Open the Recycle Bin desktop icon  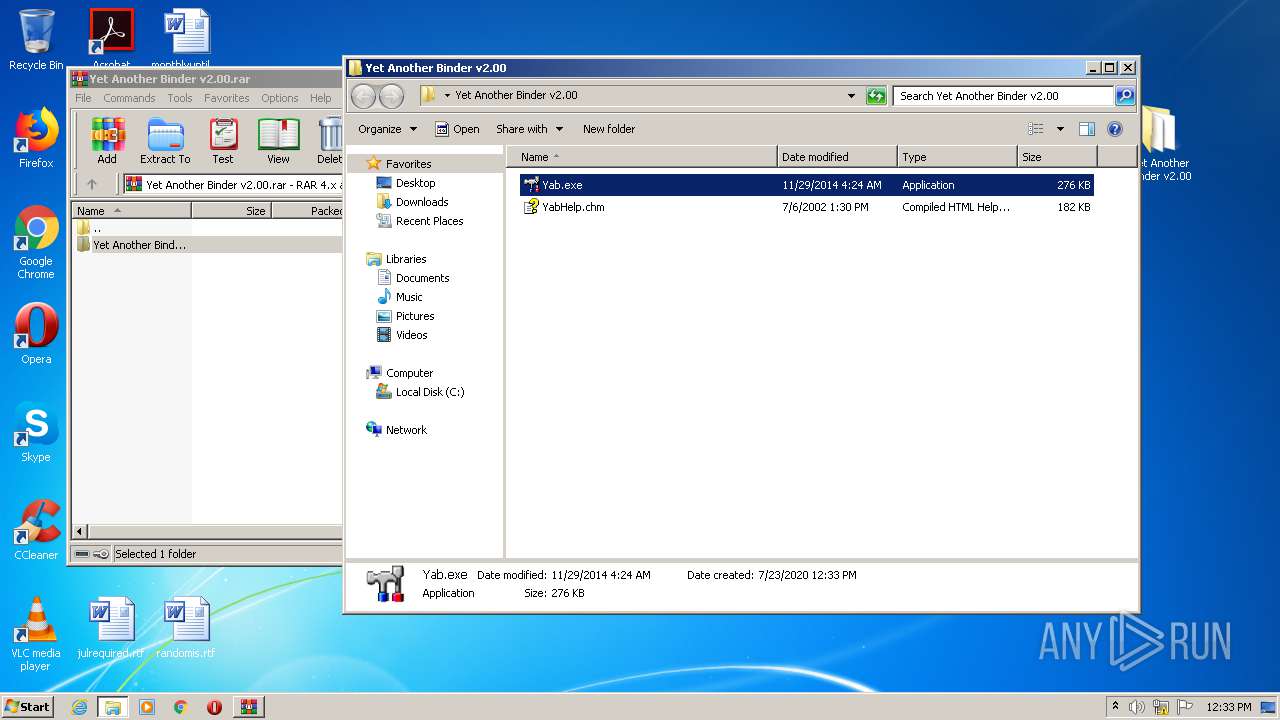click(36, 40)
